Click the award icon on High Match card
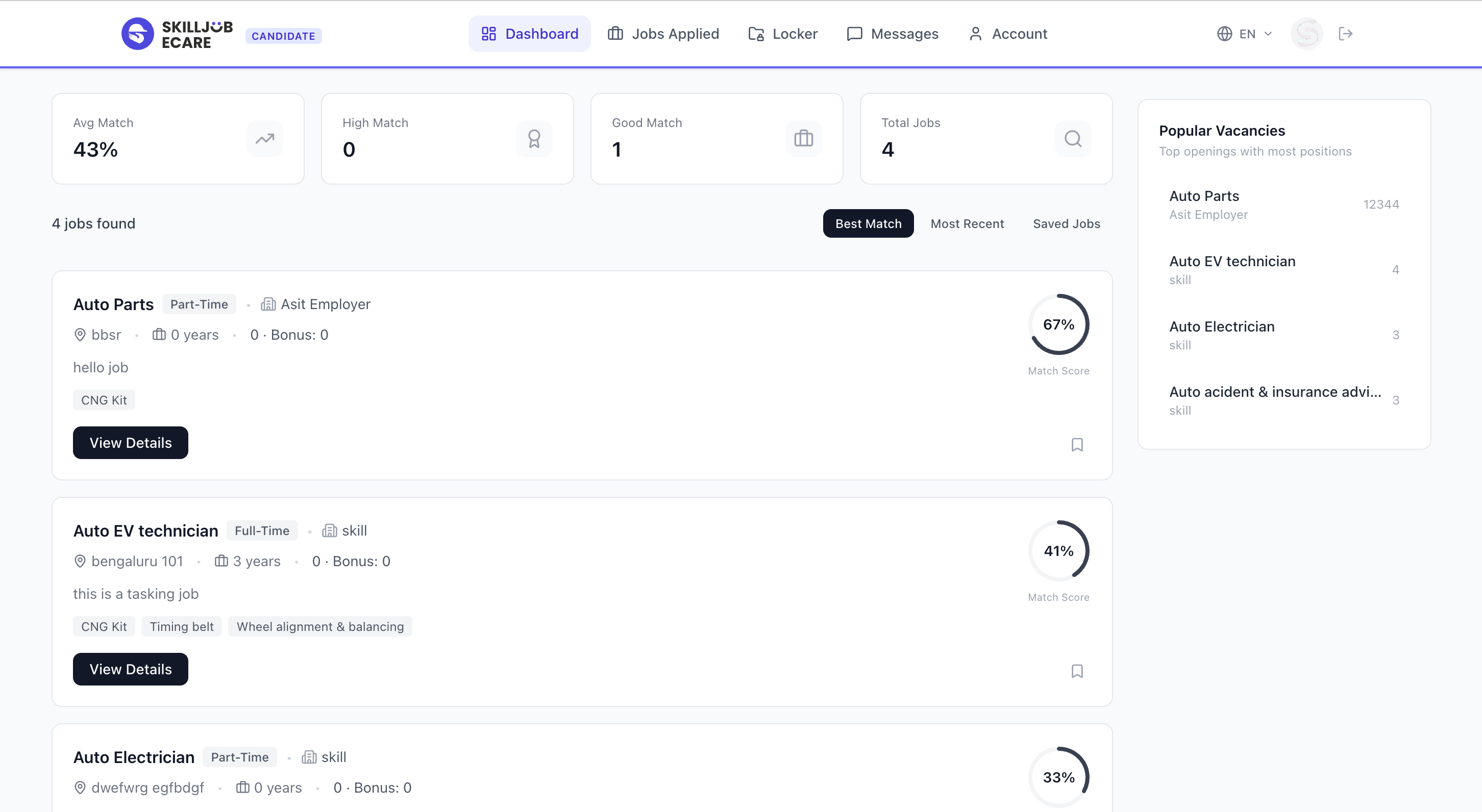 pyautogui.click(x=534, y=138)
